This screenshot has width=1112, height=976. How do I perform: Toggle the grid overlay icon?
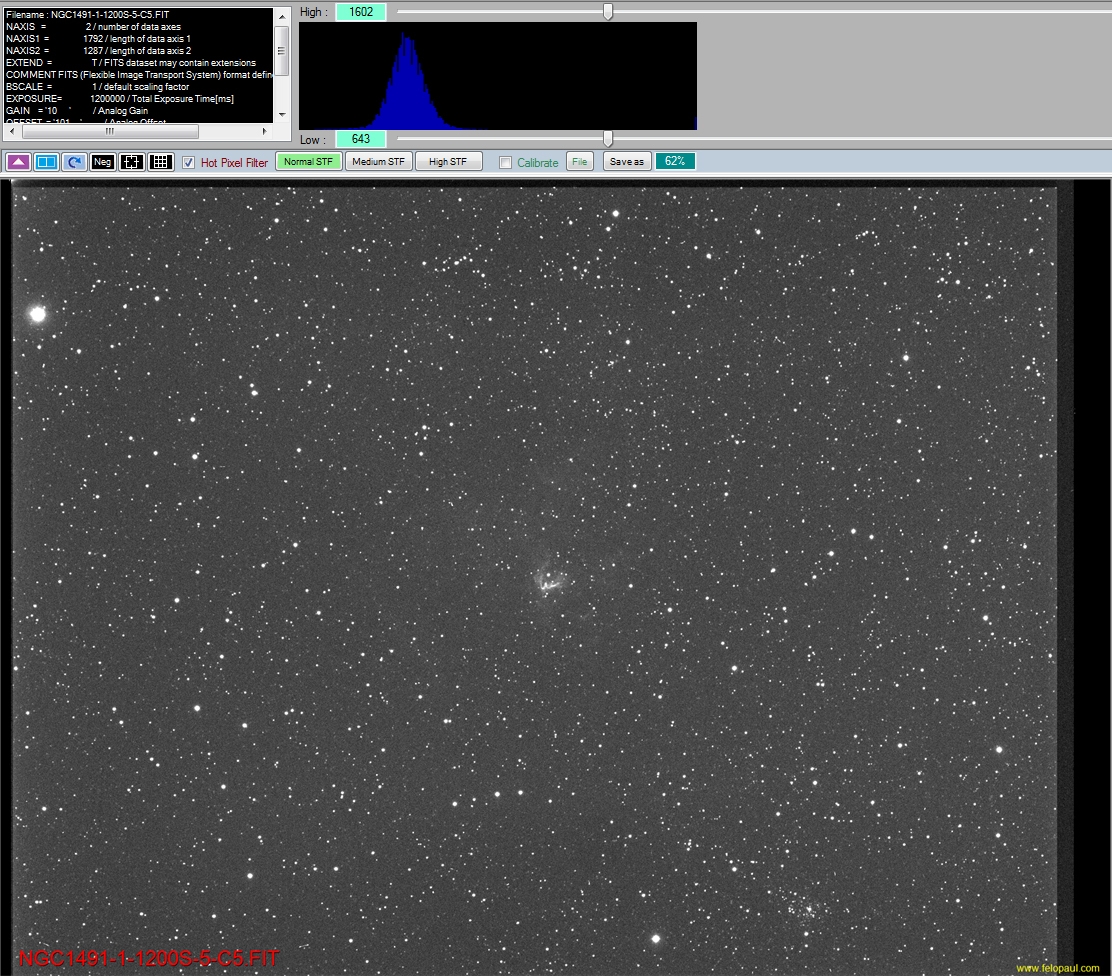click(x=160, y=162)
